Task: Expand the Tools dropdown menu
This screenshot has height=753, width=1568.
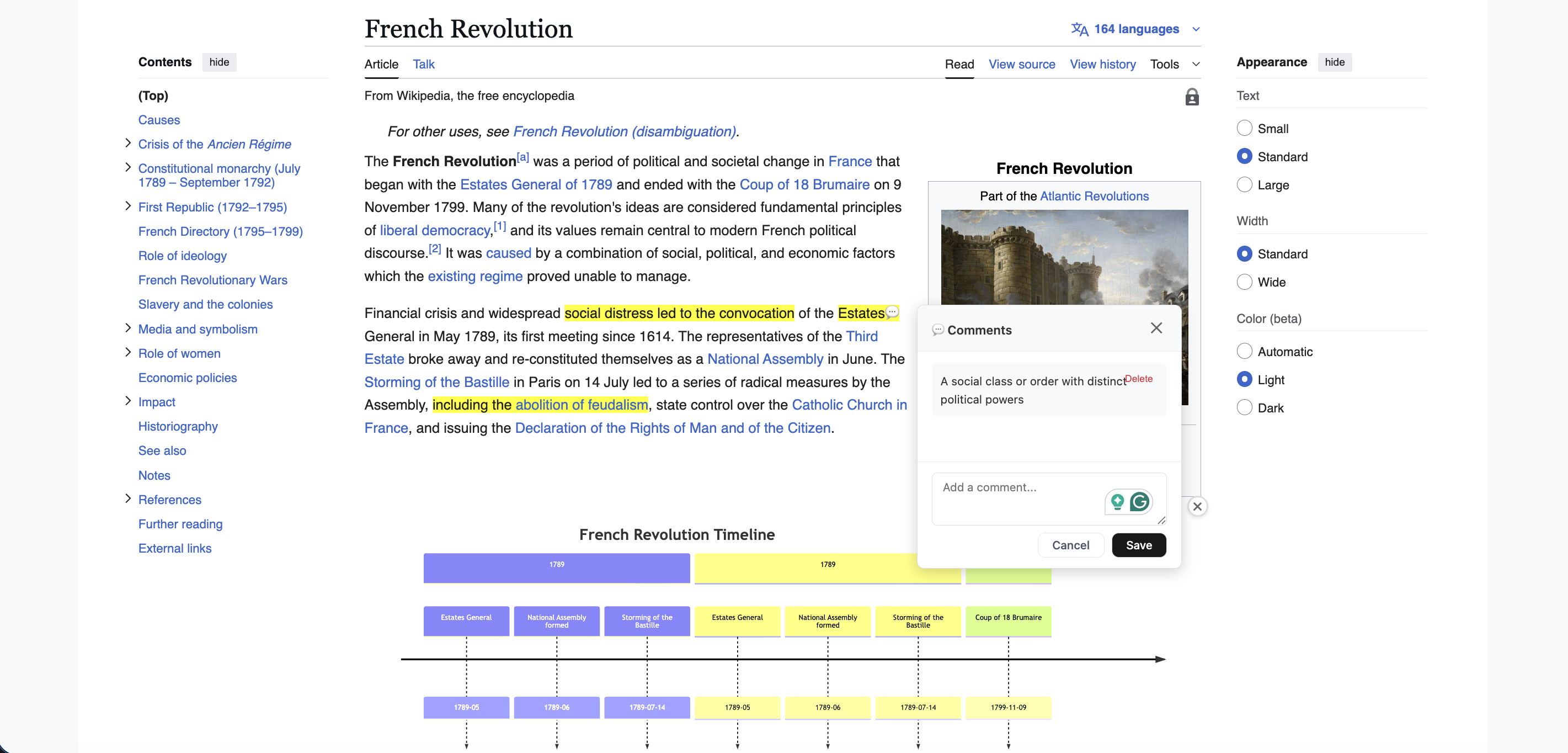Action: (1174, 64)
